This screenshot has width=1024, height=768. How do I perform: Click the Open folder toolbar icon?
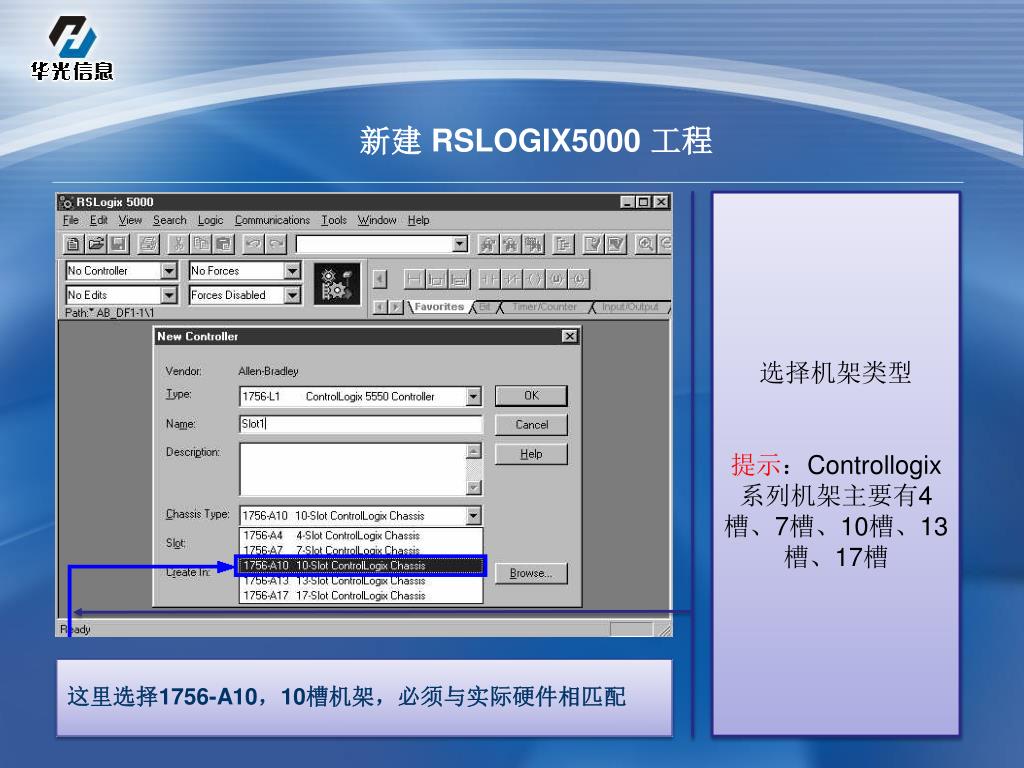96,244
